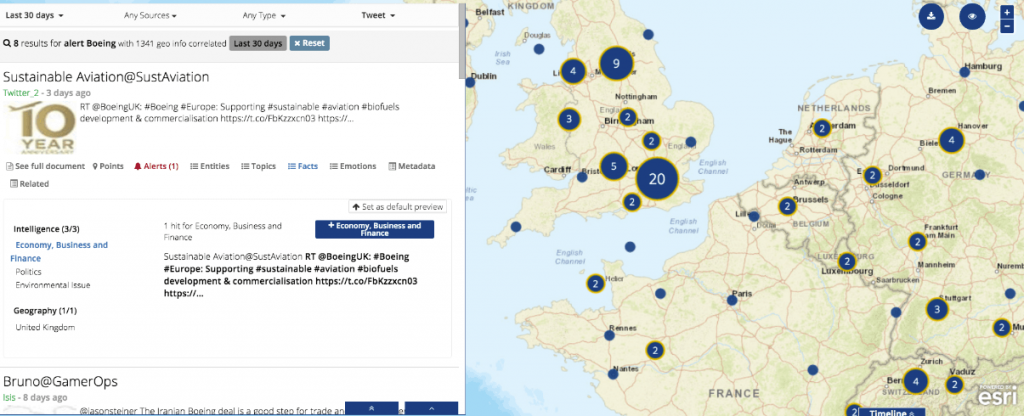Open the Bruno@GamerOps result title
Image resolution: width=1024 pixels, height=416 pixels.
point(60,381)
